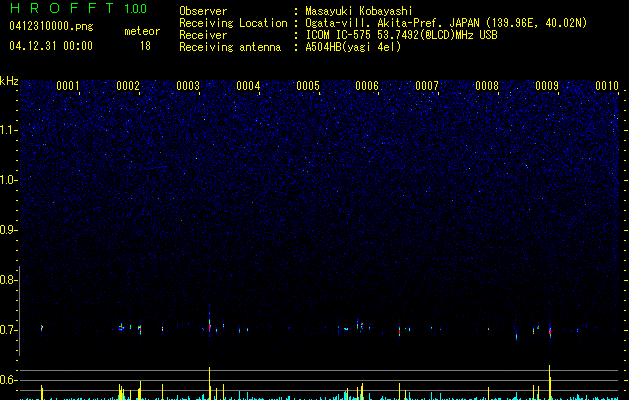Click the Observer label
This screenshot has width=629, height=400.
(203, 11)
